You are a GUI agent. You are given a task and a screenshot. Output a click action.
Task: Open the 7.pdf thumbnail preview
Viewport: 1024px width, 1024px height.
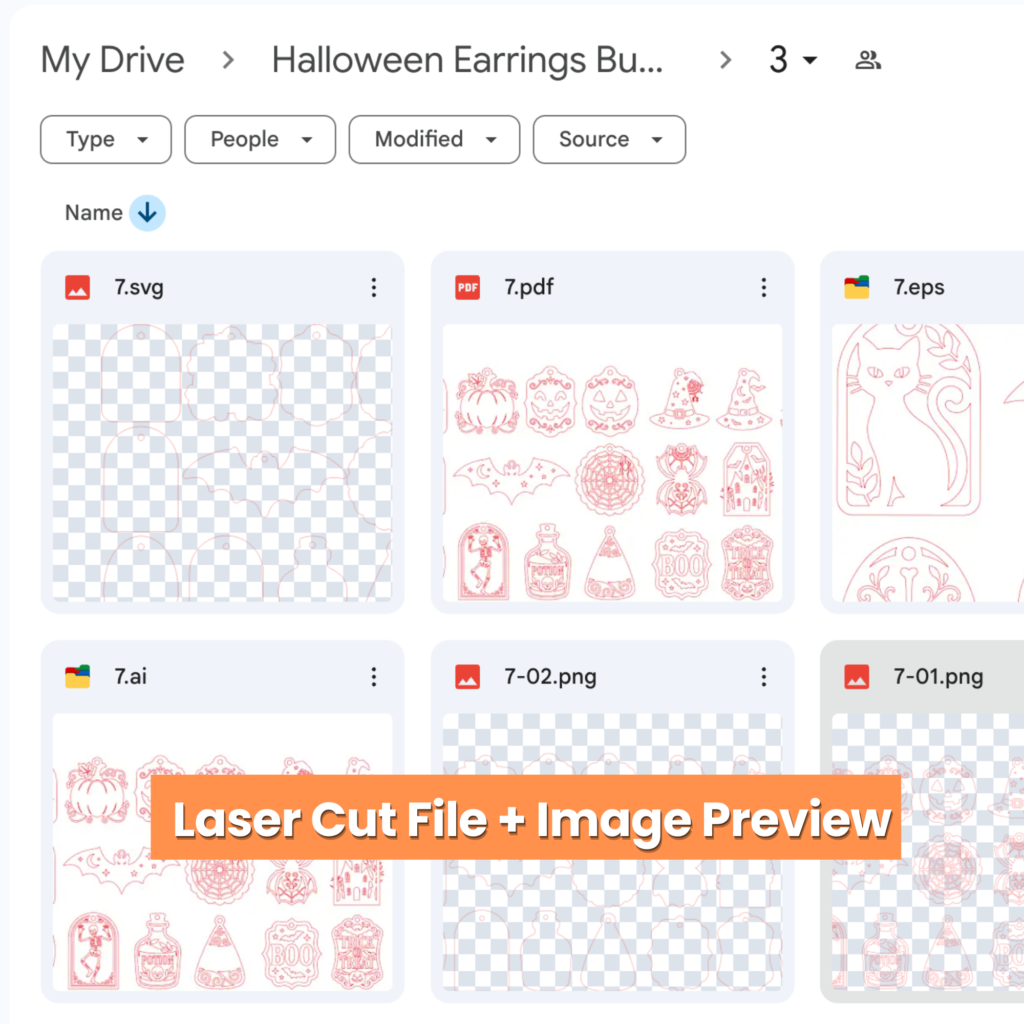pos(612,462)
